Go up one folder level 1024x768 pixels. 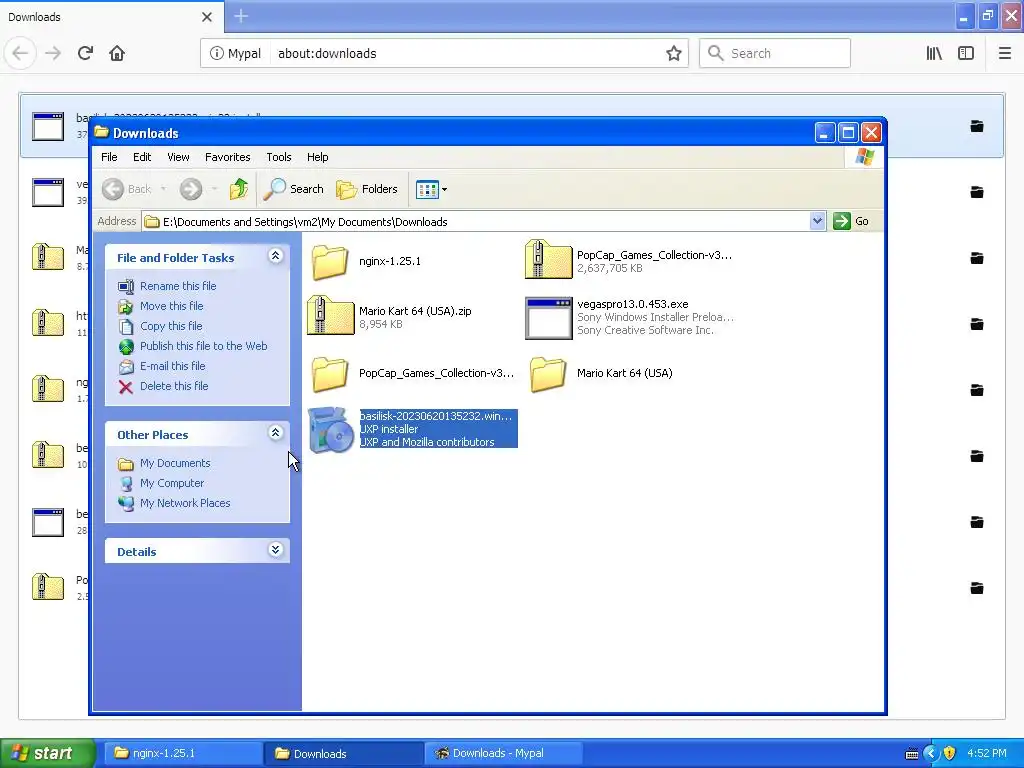(x=239, y=189)
